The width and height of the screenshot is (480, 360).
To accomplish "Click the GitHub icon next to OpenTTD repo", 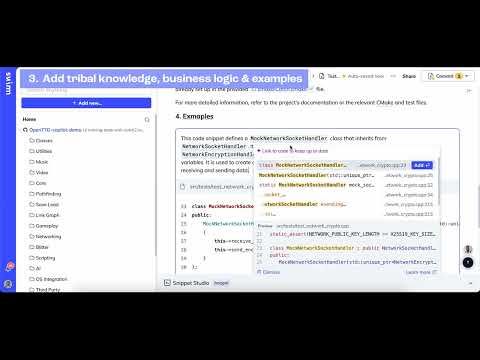I will click(25, 130).
